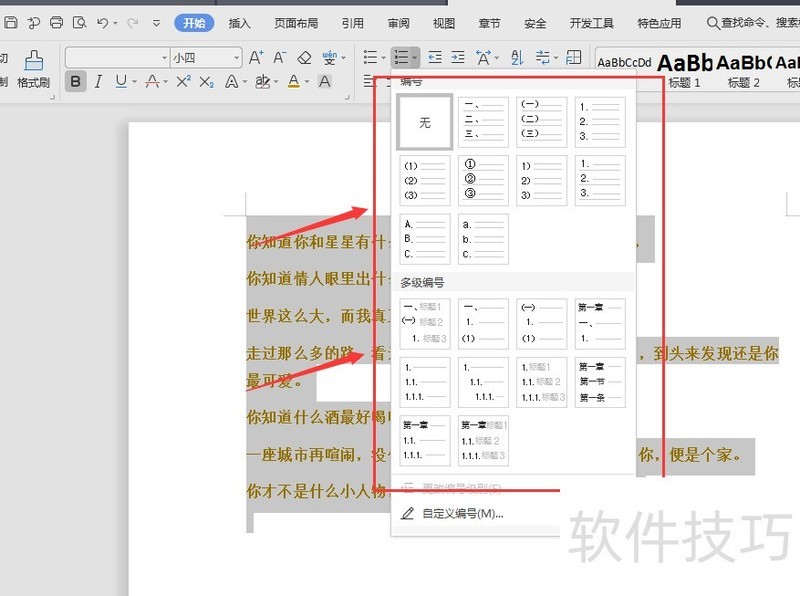Viewport: 800px width, 596px height.
Task: Click the Redo arrow icon
Action: pyautogui.click(x=133, y=22)
